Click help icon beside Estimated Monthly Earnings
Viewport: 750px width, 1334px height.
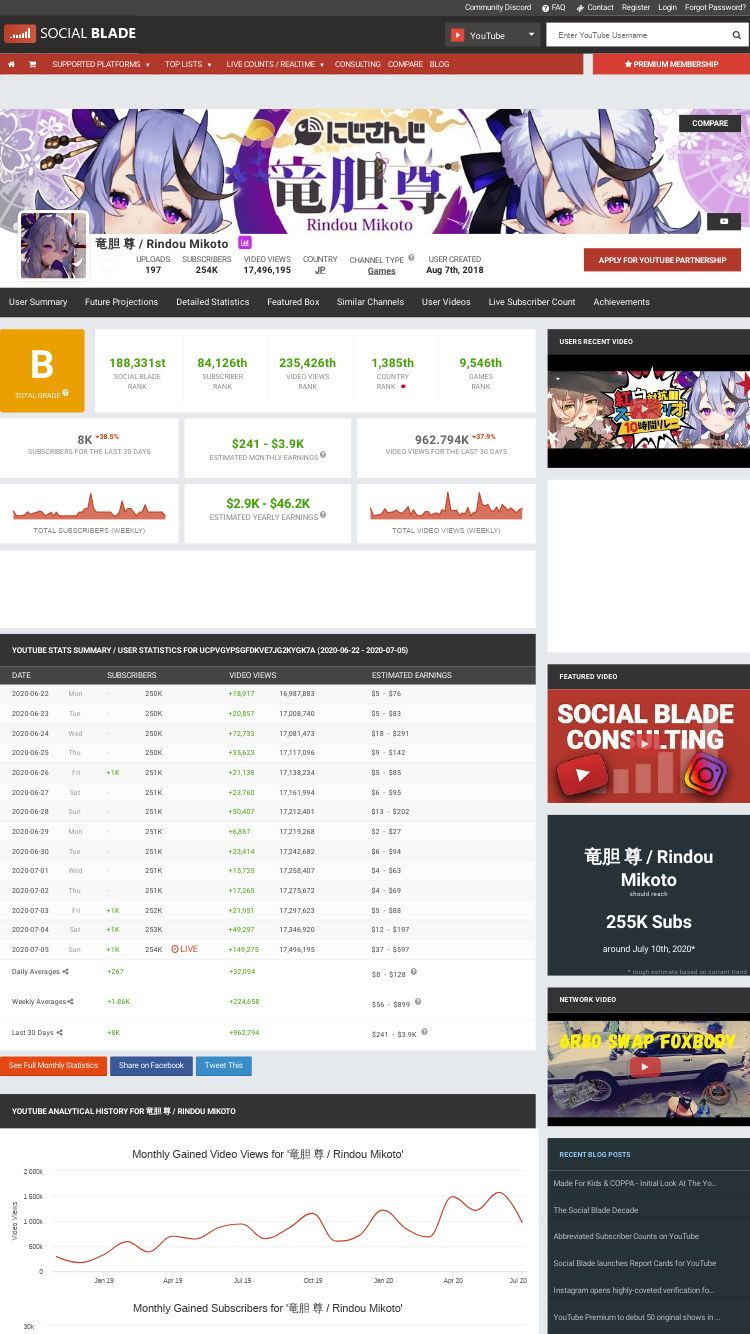point(323,455)
